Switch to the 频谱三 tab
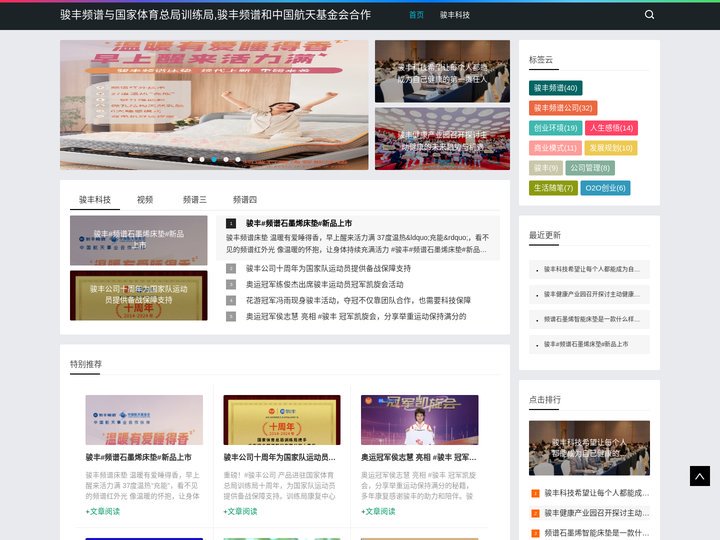 coord(195,200)
